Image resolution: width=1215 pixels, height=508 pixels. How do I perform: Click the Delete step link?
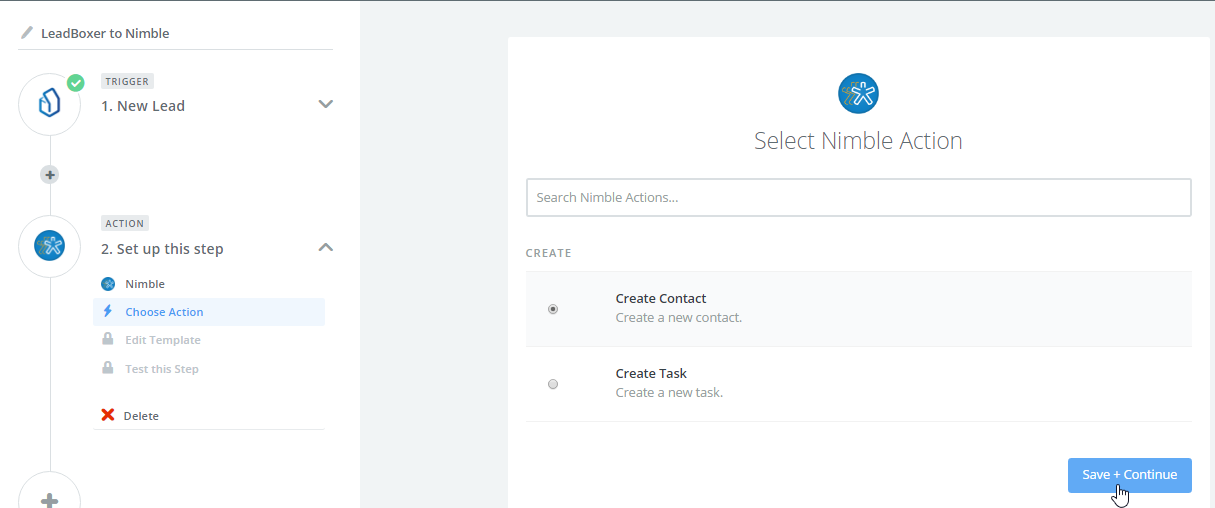pyautogui.click(x=141, y=416)
